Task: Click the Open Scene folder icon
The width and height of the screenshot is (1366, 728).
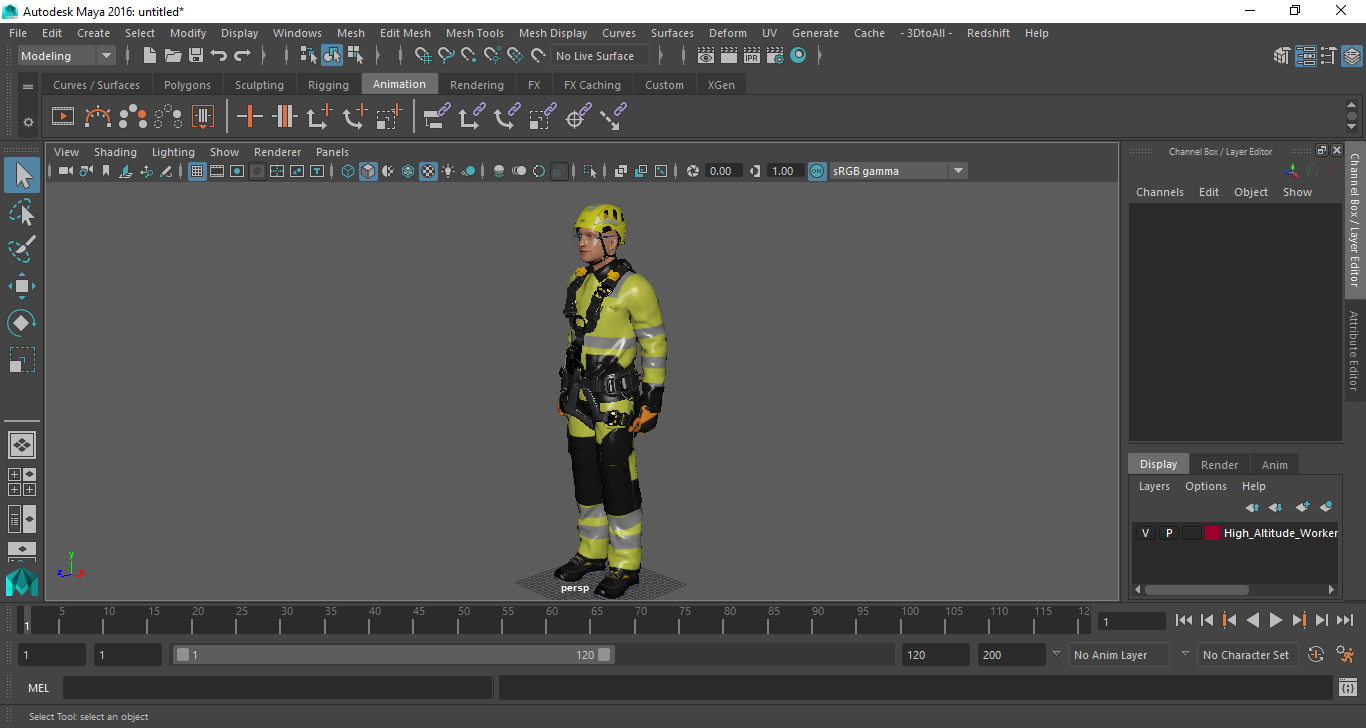Action: coord(172,56)
